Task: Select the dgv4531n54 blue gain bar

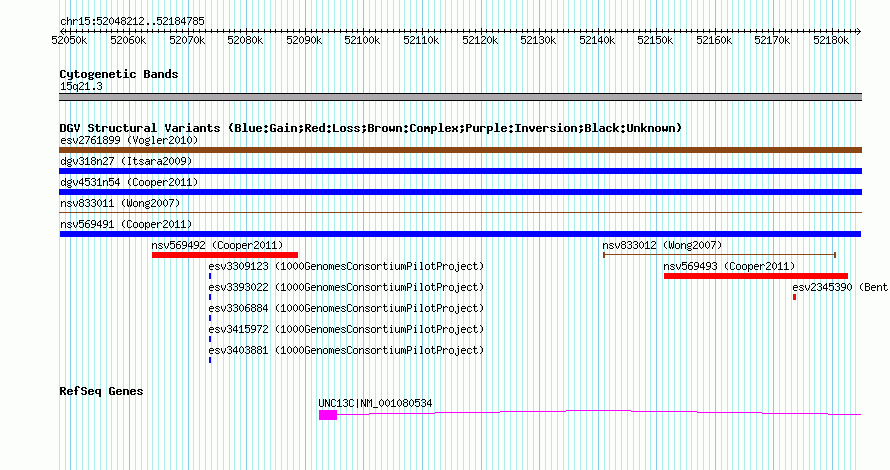Action: [x=460, y=192]
